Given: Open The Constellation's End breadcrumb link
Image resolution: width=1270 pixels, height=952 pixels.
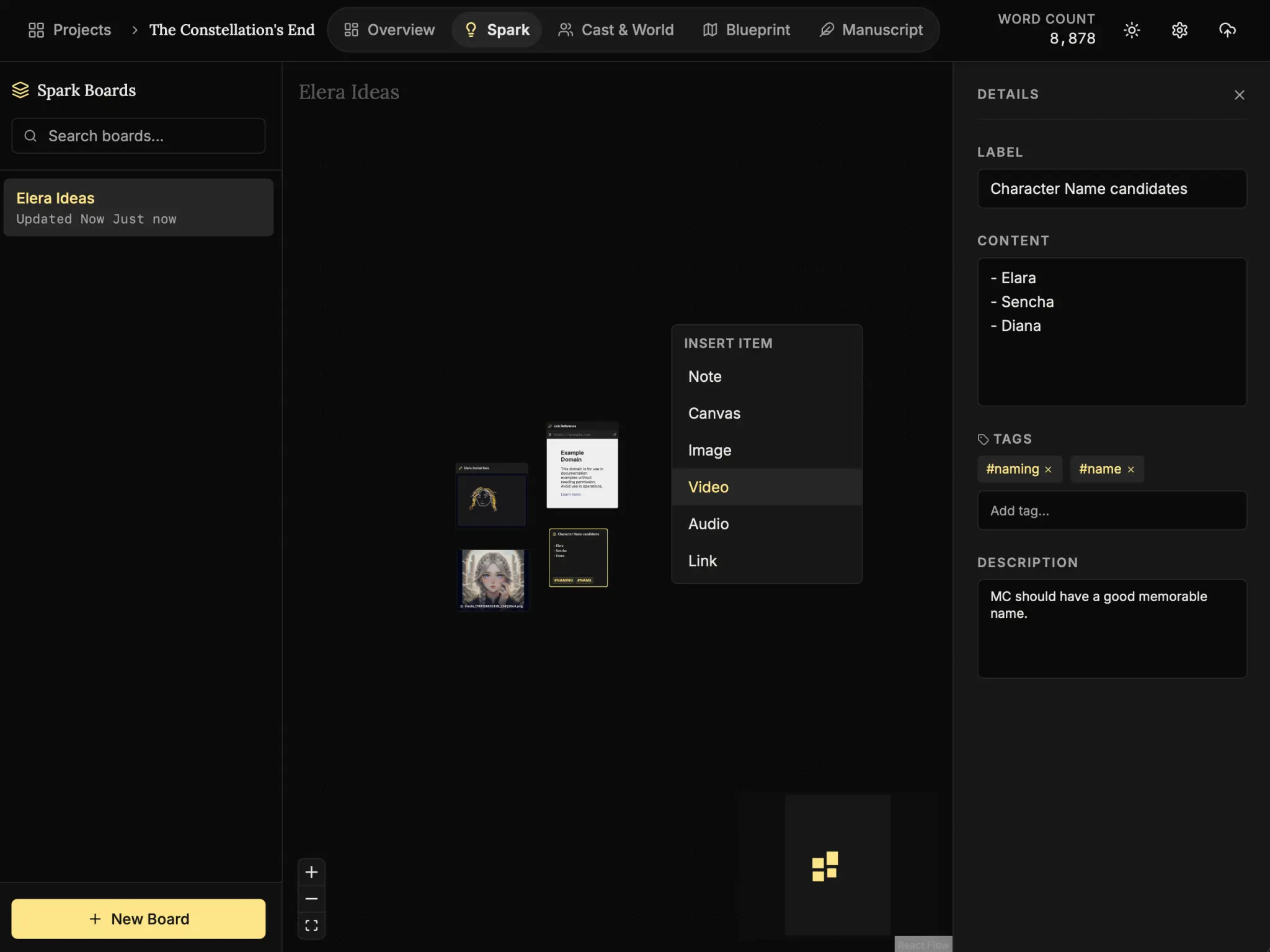Looking at the screenshot, I should [232, 30].
